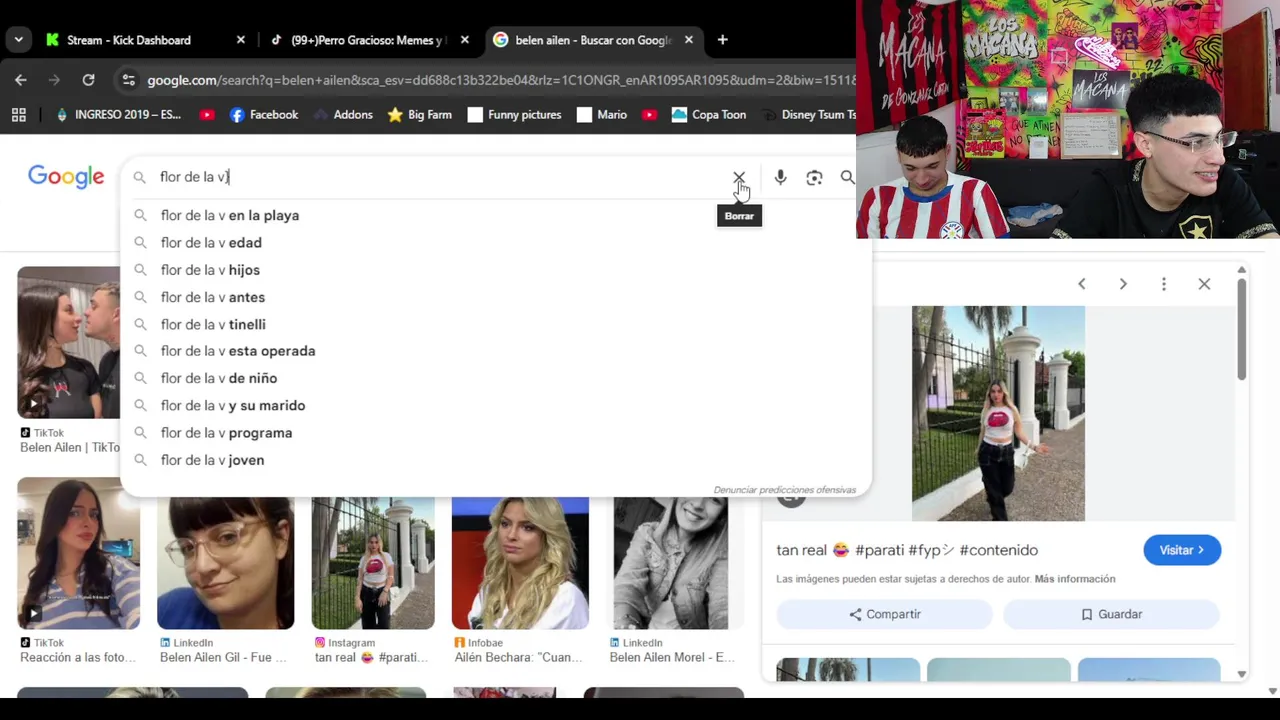Choose suggestion flor de la v de niño
Image resolution: width=1280 pixels, height=720 pixels.
click(x=495, y=378)
